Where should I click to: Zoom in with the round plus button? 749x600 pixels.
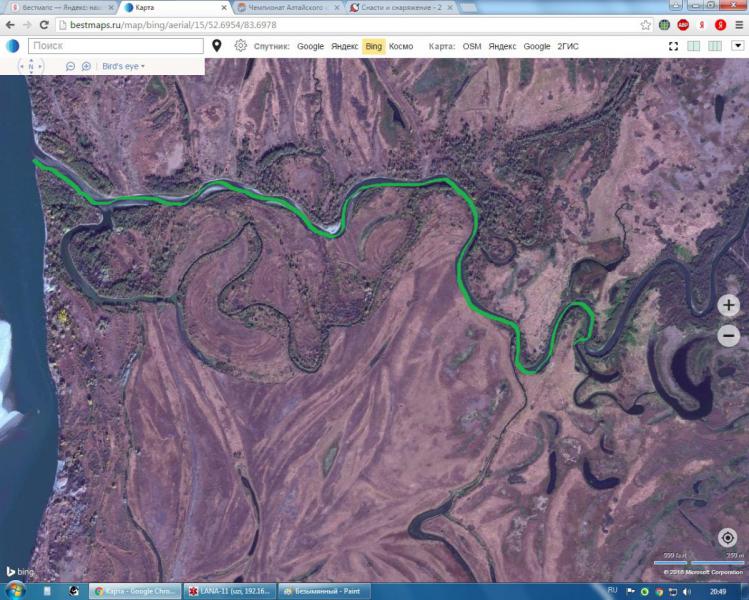(728, 305)
